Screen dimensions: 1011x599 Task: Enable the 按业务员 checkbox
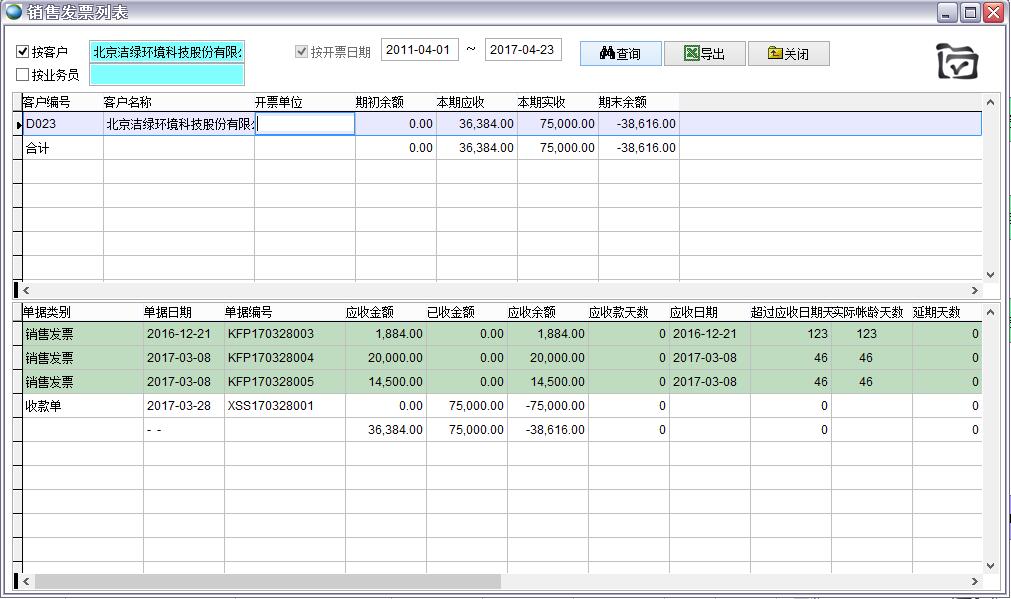(23, 75)
